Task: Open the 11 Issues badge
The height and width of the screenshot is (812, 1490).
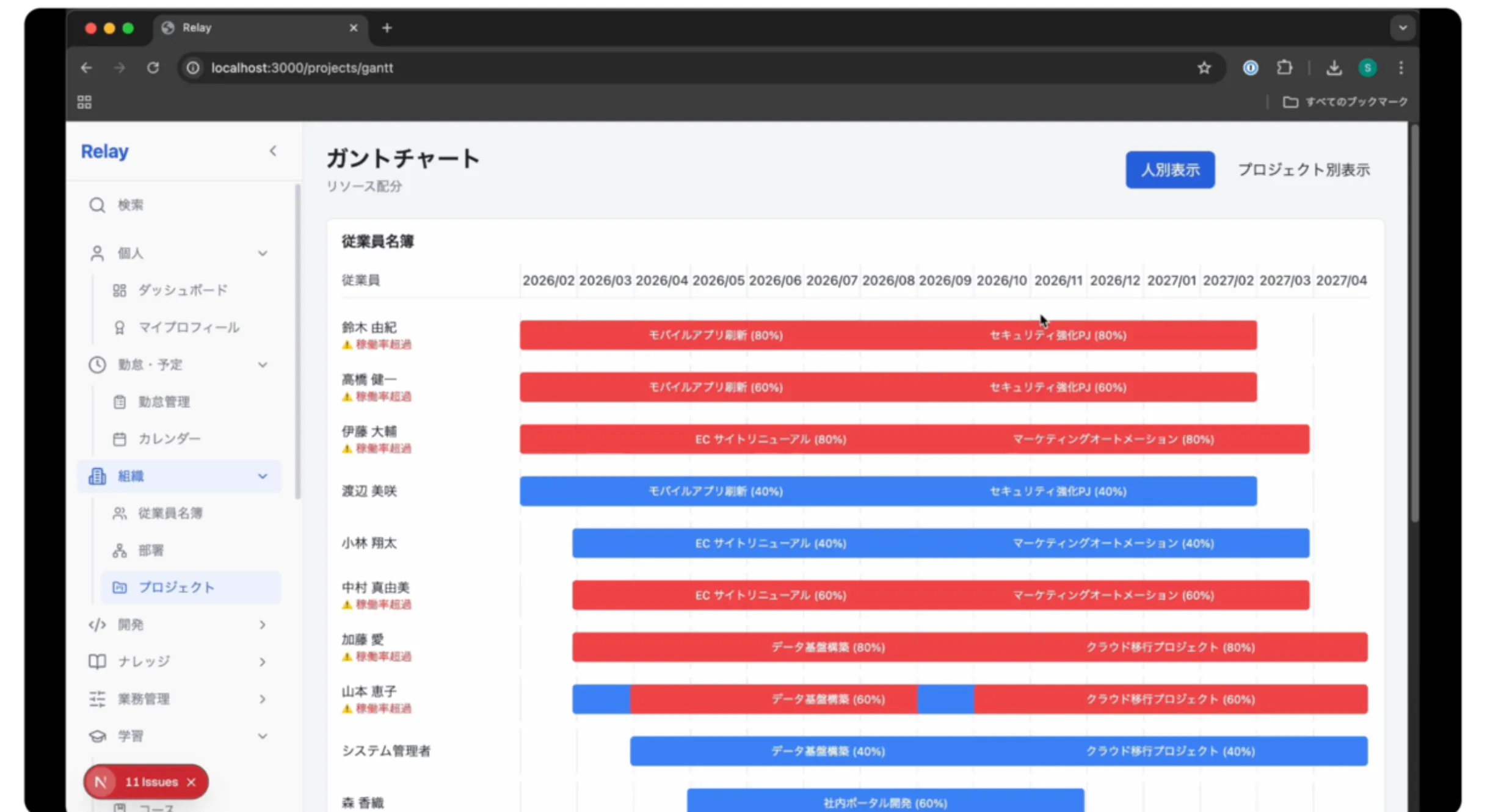Action: pos(151,782)
